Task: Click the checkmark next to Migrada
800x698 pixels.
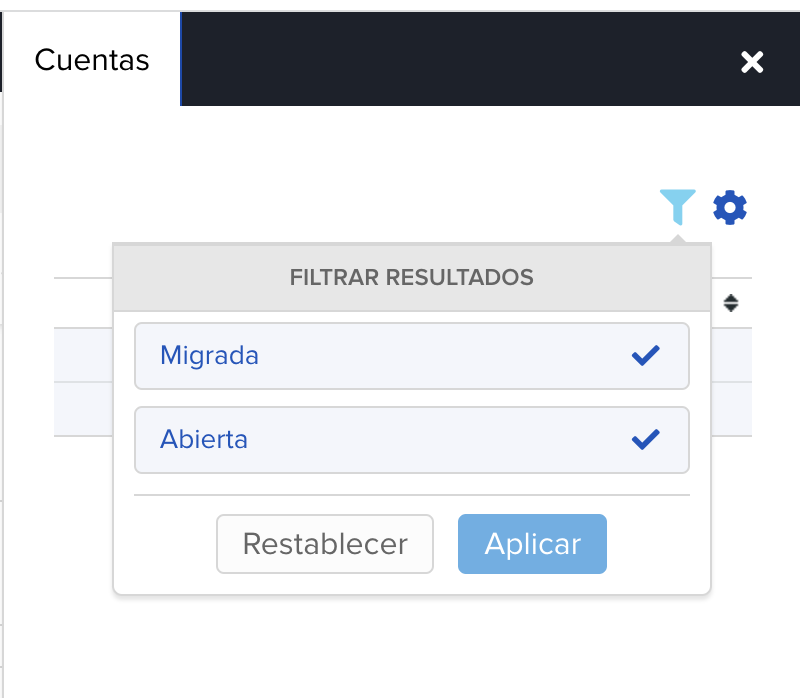Action: [x=646, y=356]
